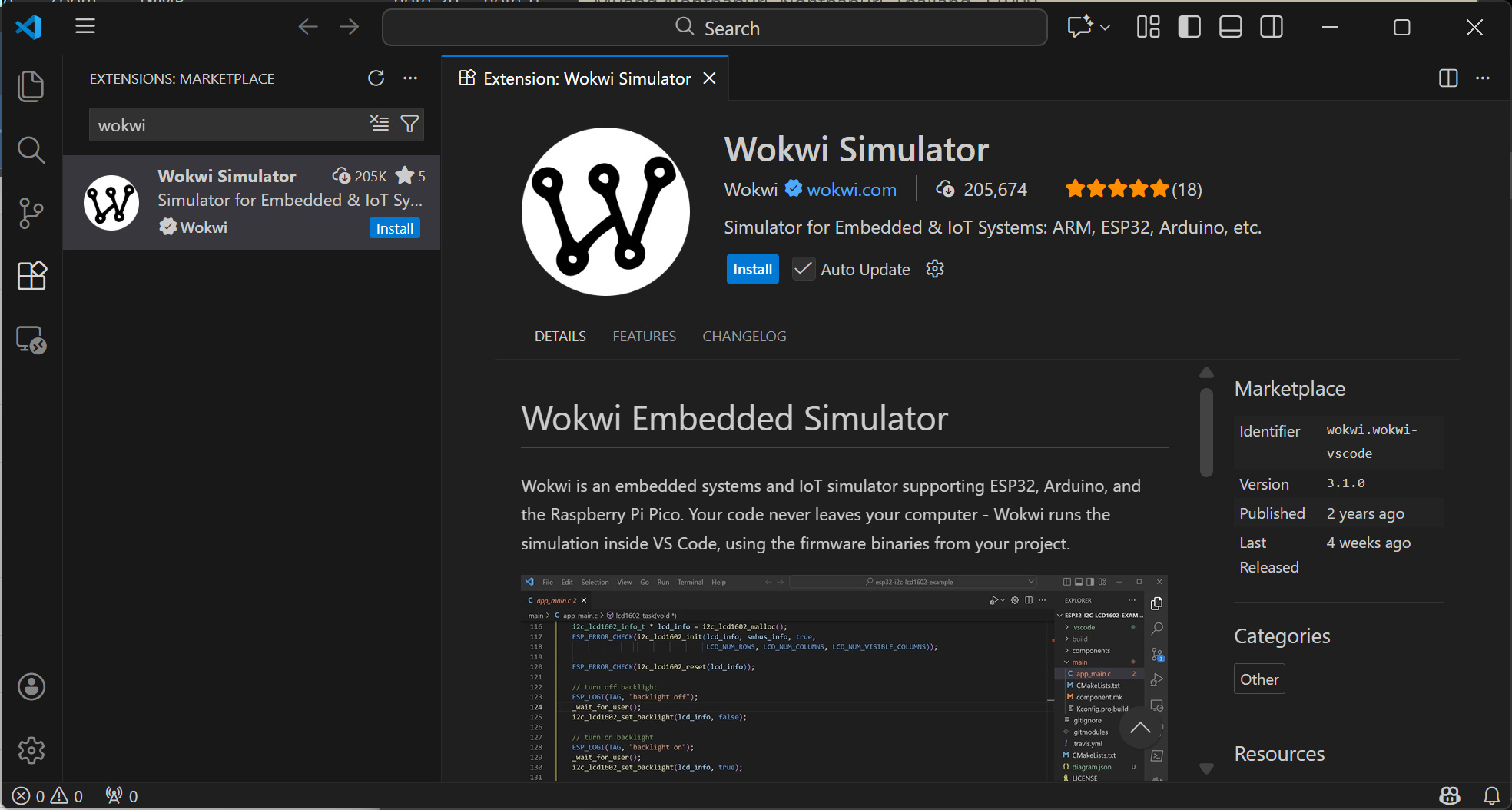This screenshot has height=810, width=1512.
Task: Open Manage gear in activity bar
Action: point(31,750)
